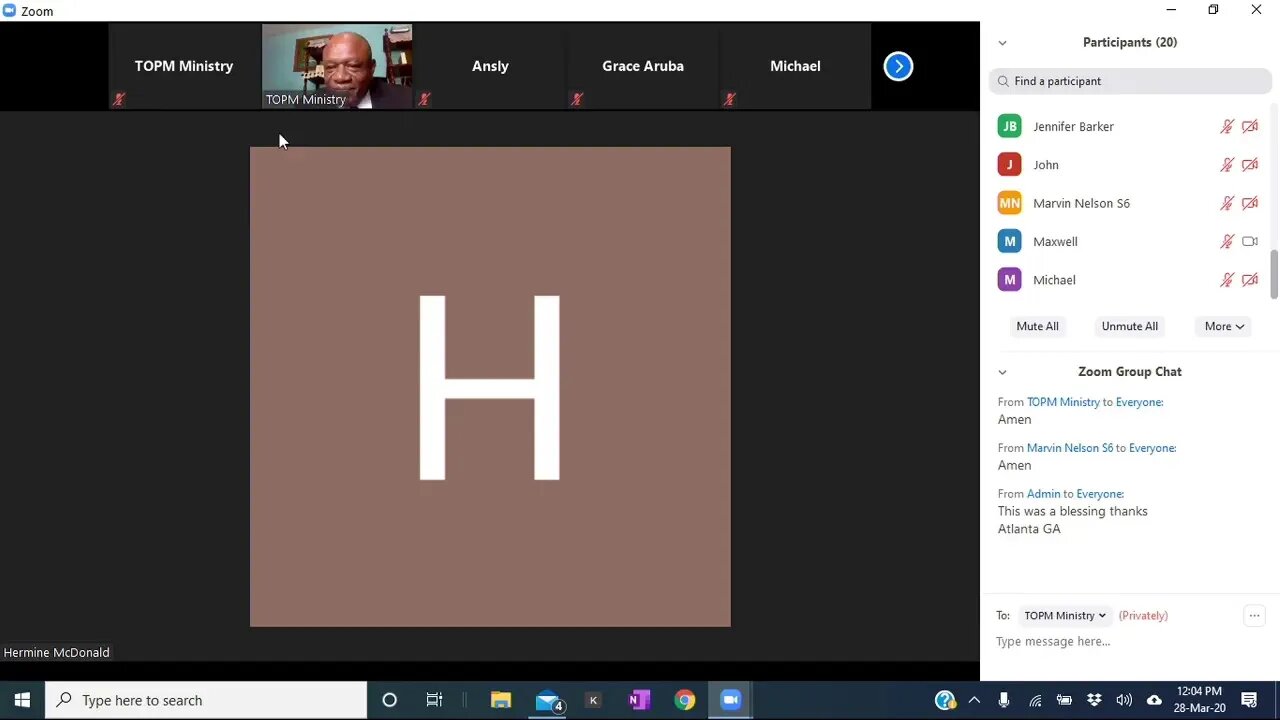The image size is (1280, 720).
Task: Click the Dropbox tray icon
Action: pyautogui.click(x=1094, y=700)
